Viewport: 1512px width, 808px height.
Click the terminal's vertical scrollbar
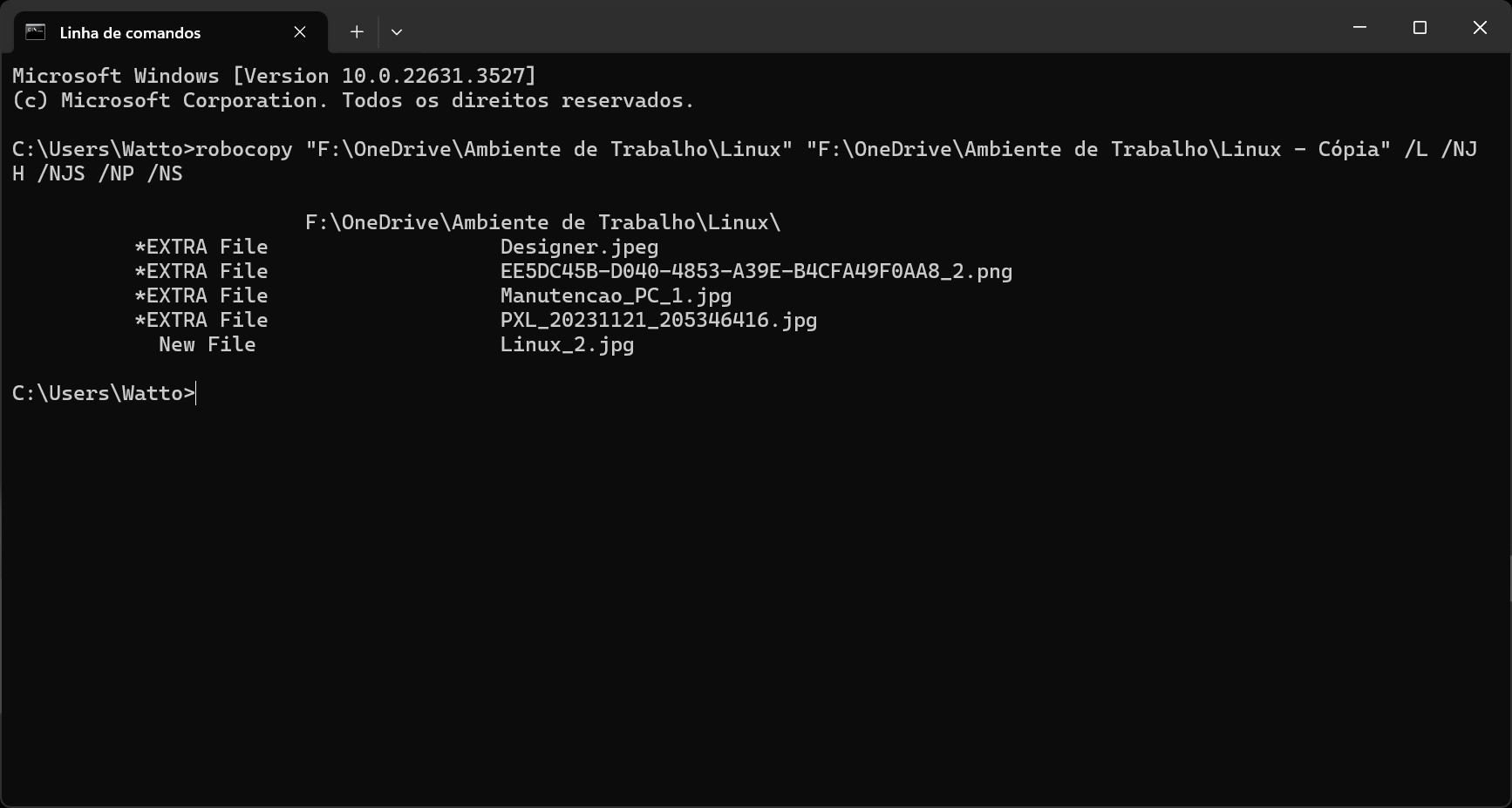tap(1507, 575)
